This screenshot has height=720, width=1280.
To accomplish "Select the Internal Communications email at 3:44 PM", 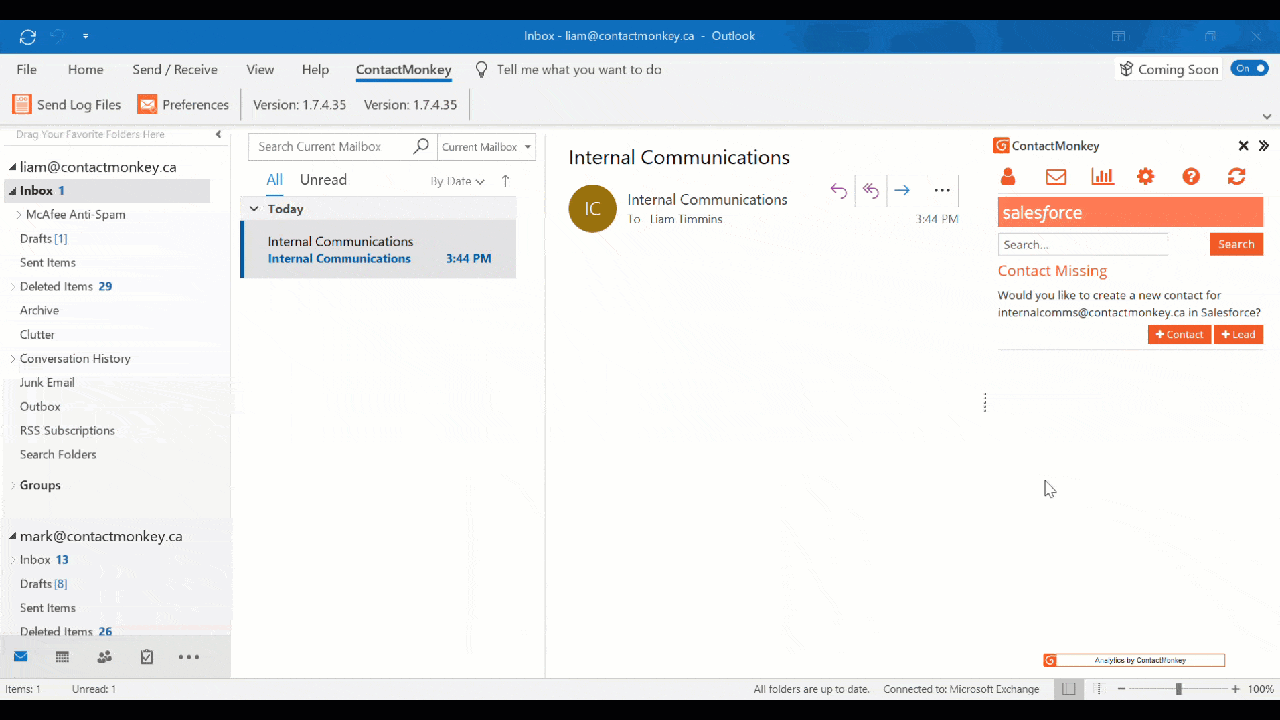I will [379, 249].
